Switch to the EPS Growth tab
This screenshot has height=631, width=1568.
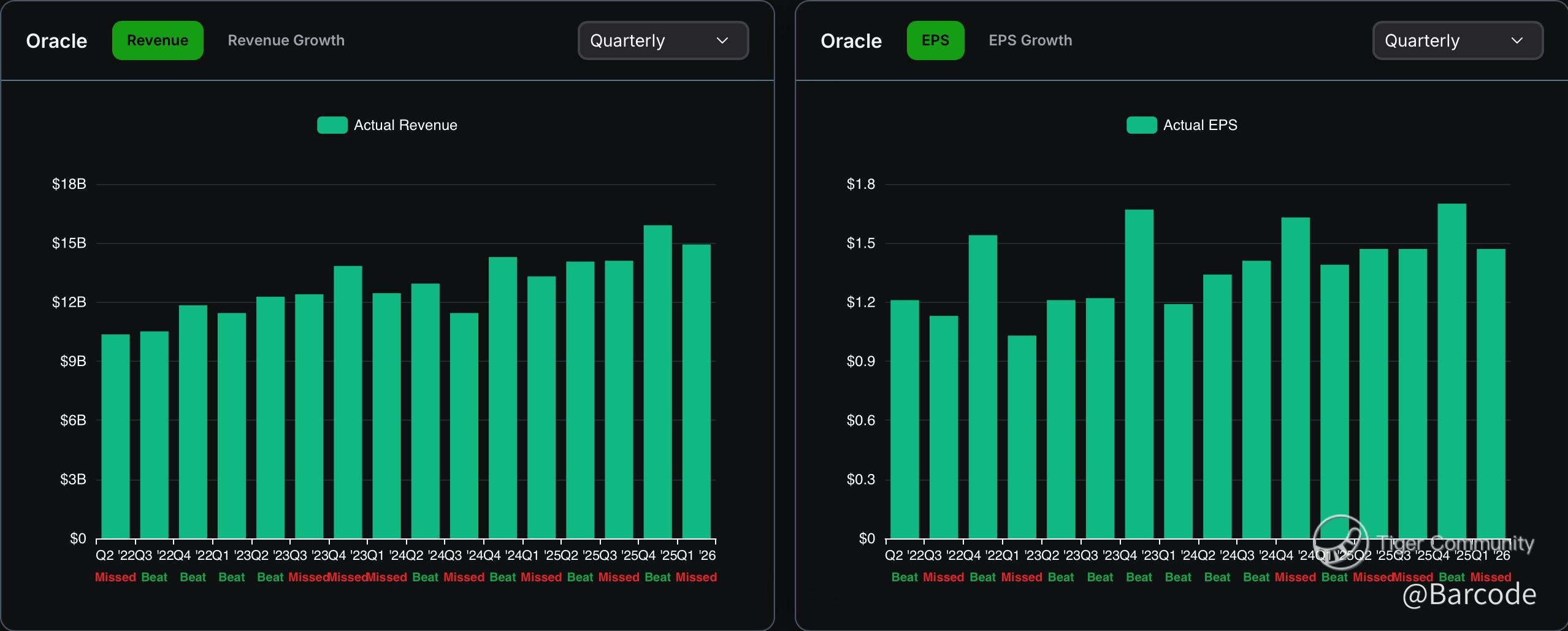[1030, 40]
